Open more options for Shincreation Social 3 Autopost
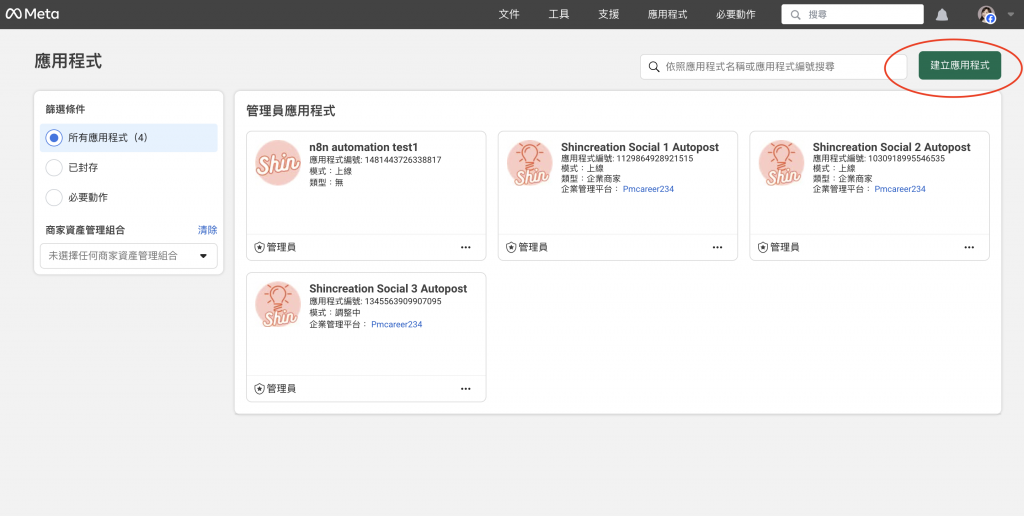Image resolution: width=1024 pixels, height=516 pixels. point(466,389)
